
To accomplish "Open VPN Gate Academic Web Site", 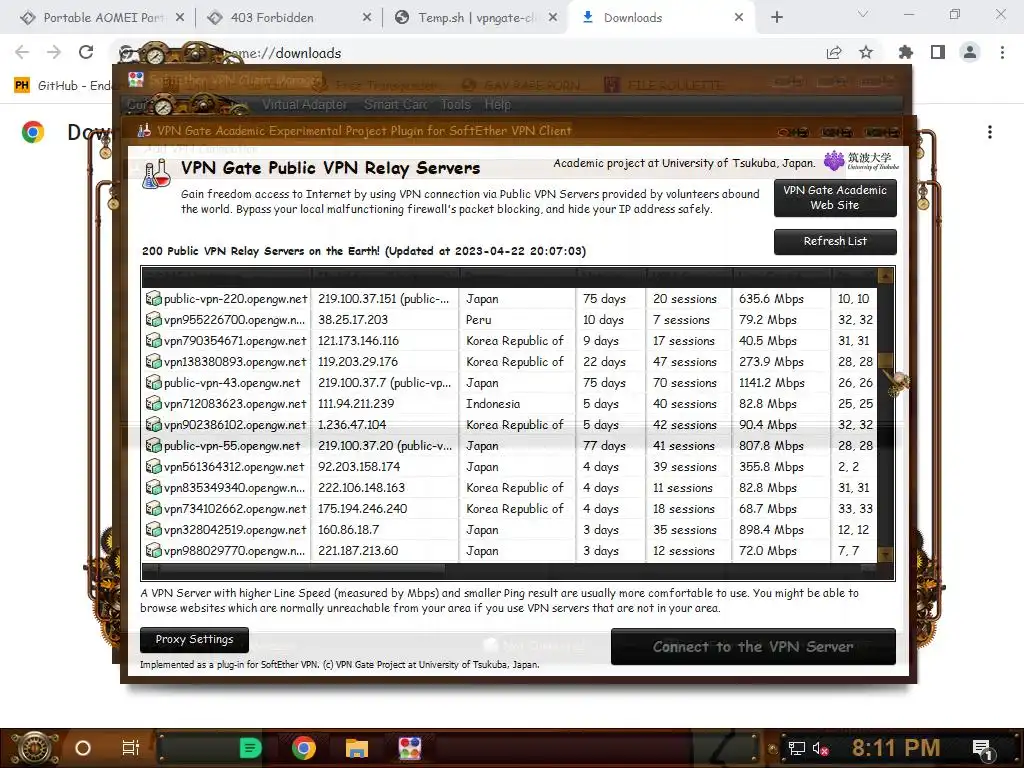I will click(835, 198).
